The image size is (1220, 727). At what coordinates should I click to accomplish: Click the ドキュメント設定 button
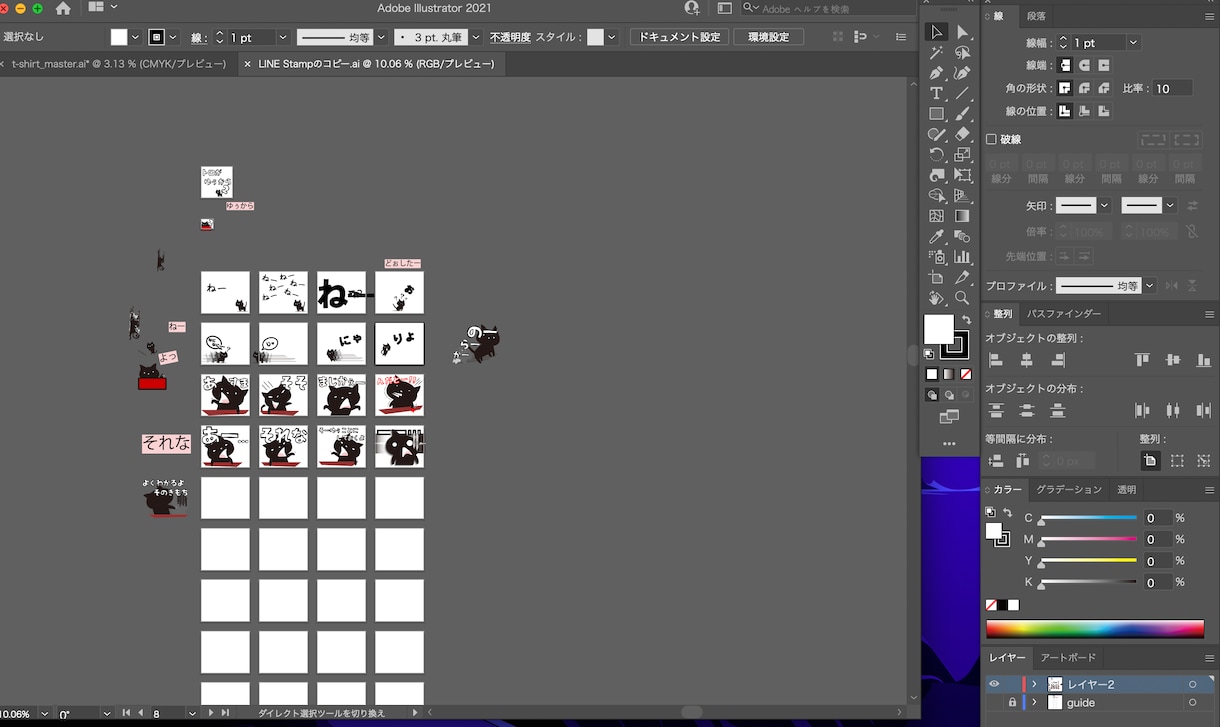click(x=679, y=37)
